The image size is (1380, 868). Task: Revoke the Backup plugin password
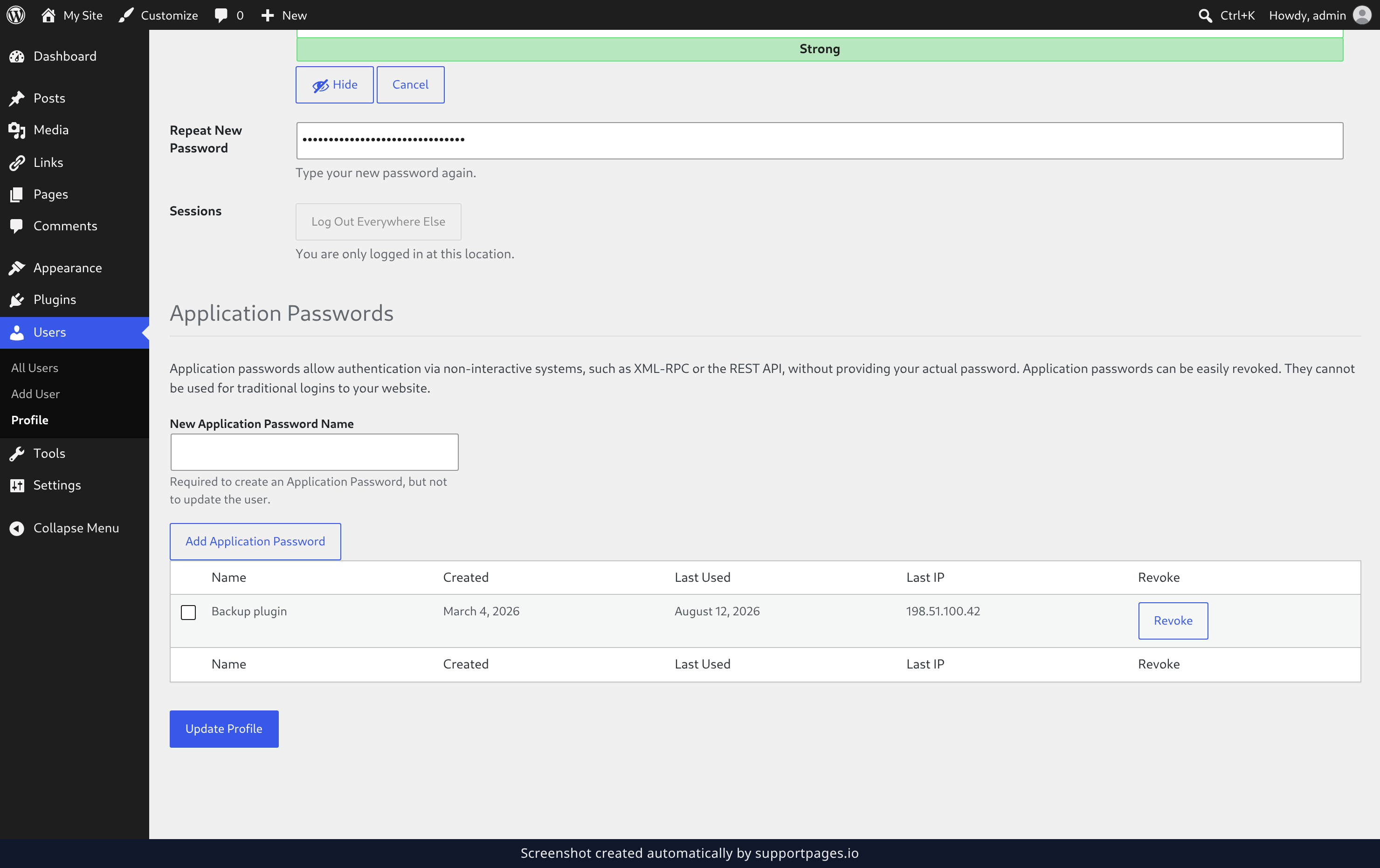click(x=1173, y=620)
